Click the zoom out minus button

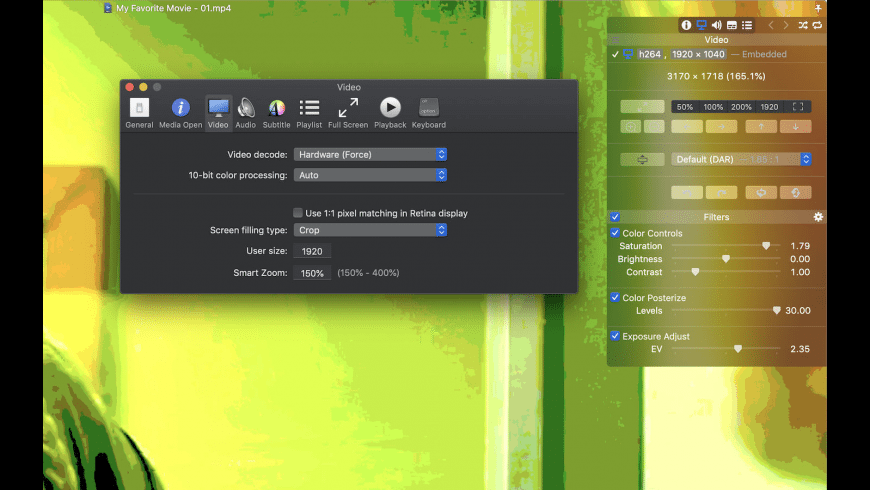pos(654,127)
